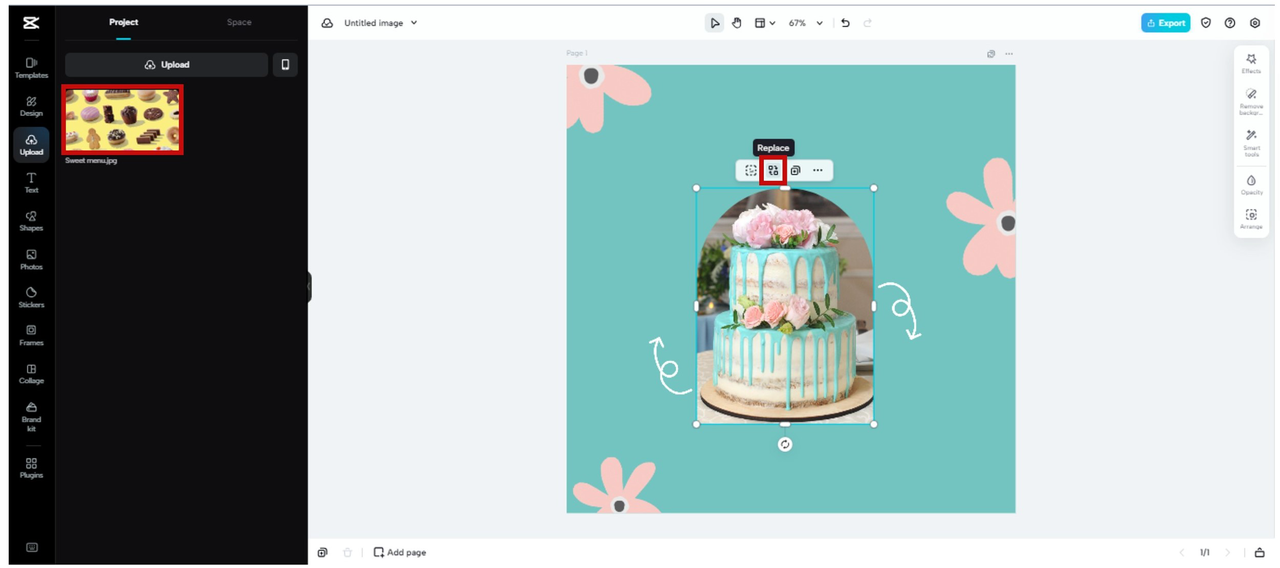The image size is (1280, 568).
Task: Select the pointer select tool
Action: pyautogui.click(x=714, y=23)
